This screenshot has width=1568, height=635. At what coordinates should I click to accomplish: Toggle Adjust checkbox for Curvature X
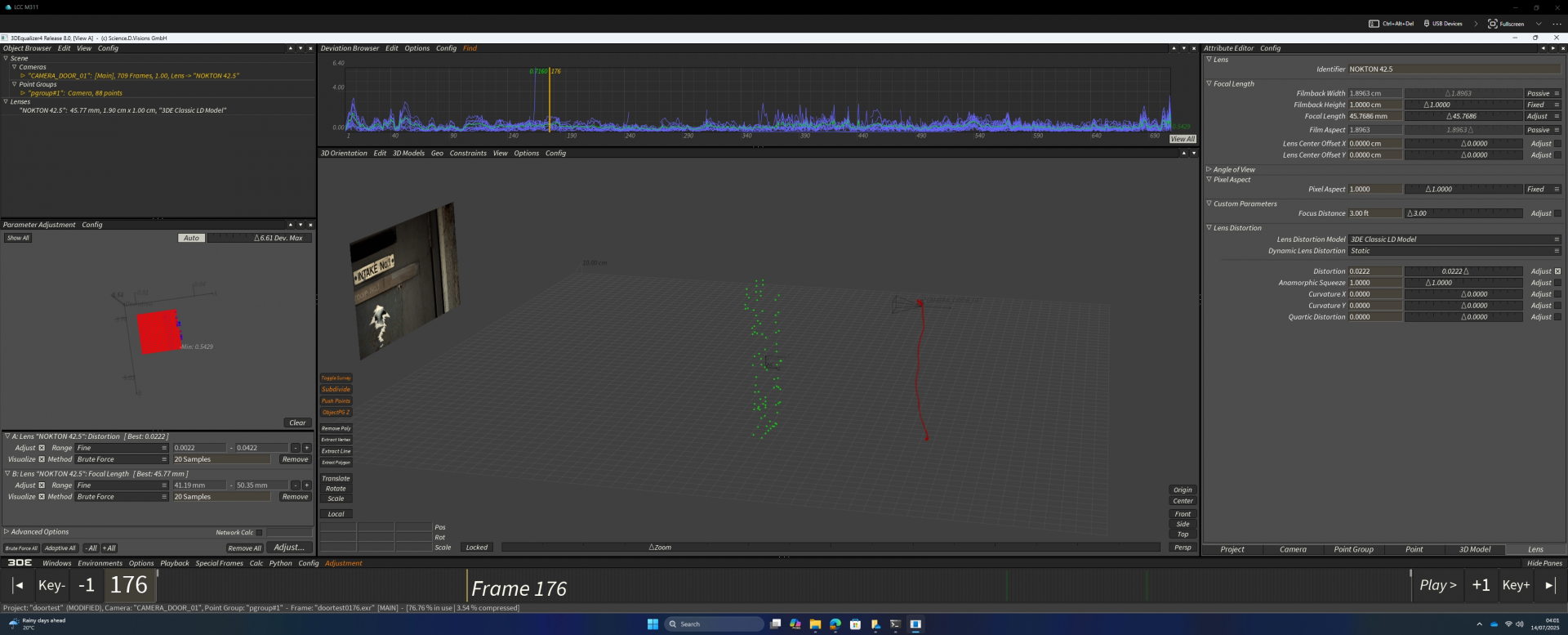pos(1557,294)
